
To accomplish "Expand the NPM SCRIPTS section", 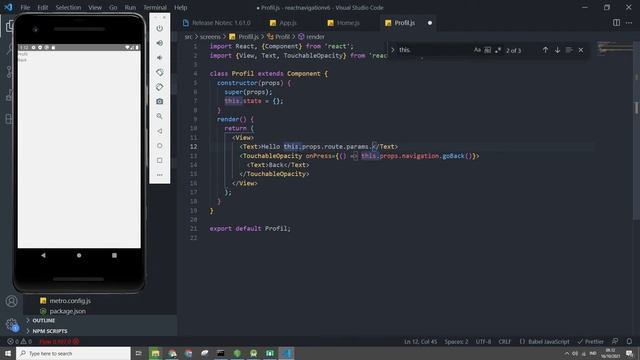I will 50,331.
